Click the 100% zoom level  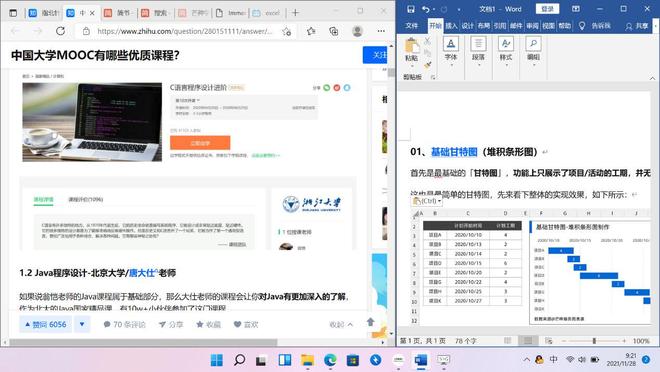click(641, 341)
